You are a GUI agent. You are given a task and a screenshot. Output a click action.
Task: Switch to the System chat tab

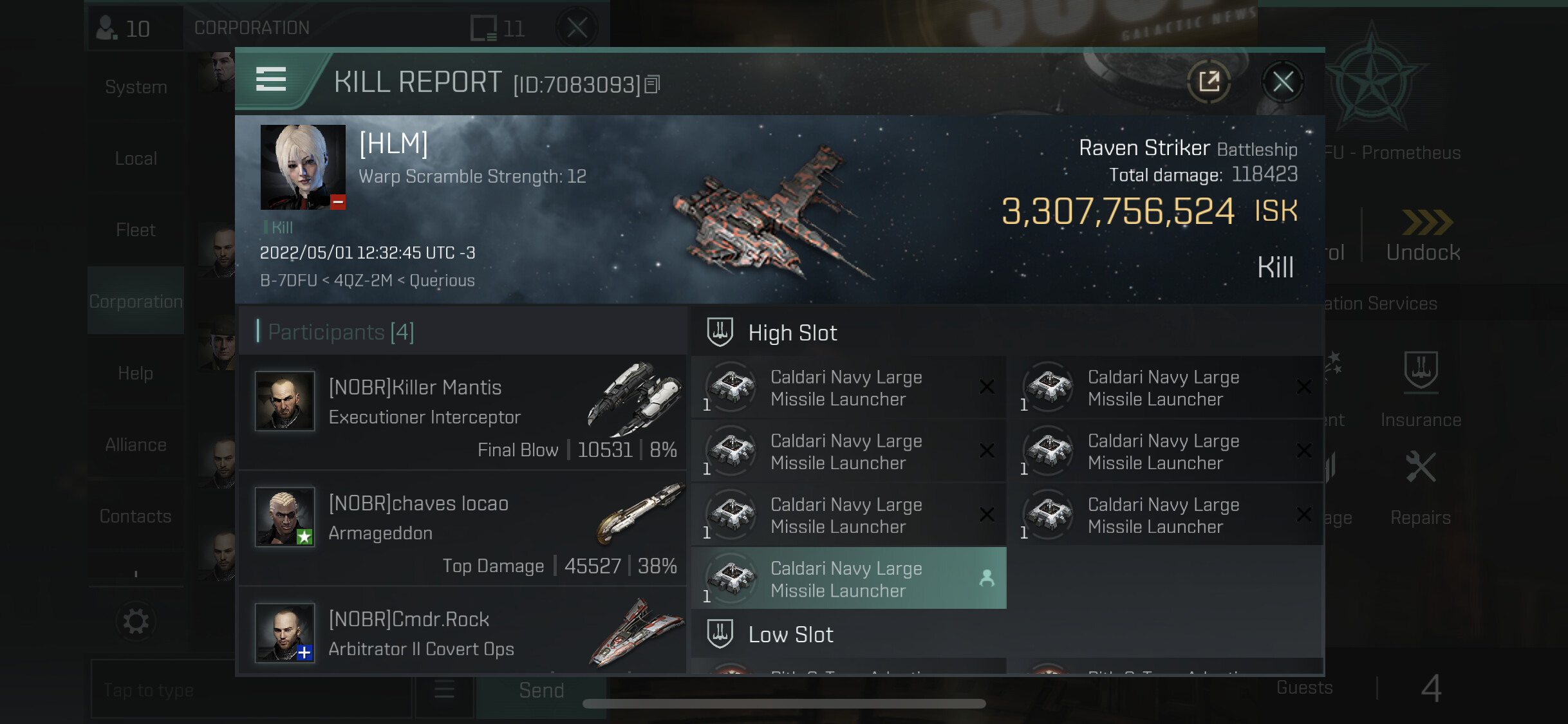tap(136, 87)
